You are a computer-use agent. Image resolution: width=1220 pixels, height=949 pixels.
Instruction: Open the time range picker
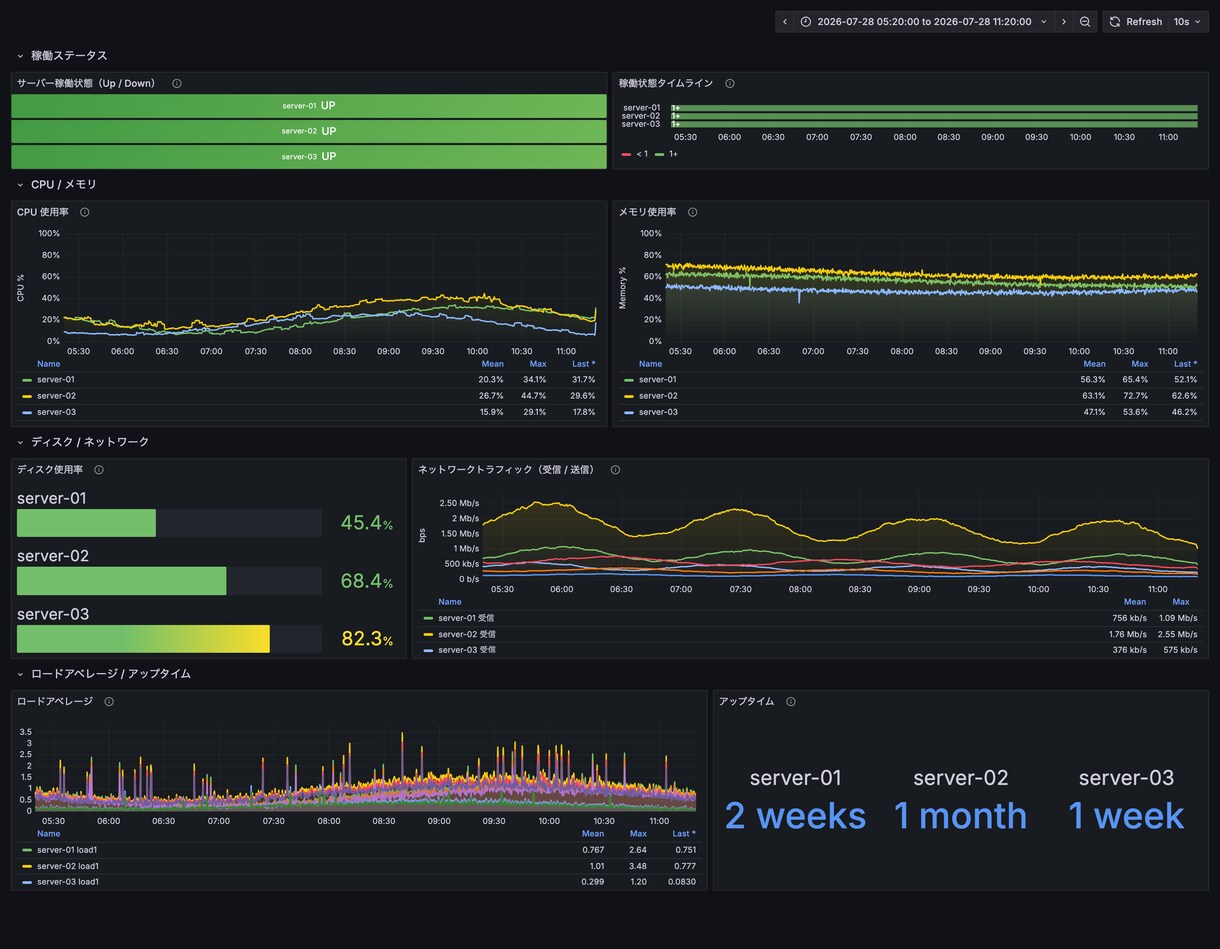pos(924,22)
